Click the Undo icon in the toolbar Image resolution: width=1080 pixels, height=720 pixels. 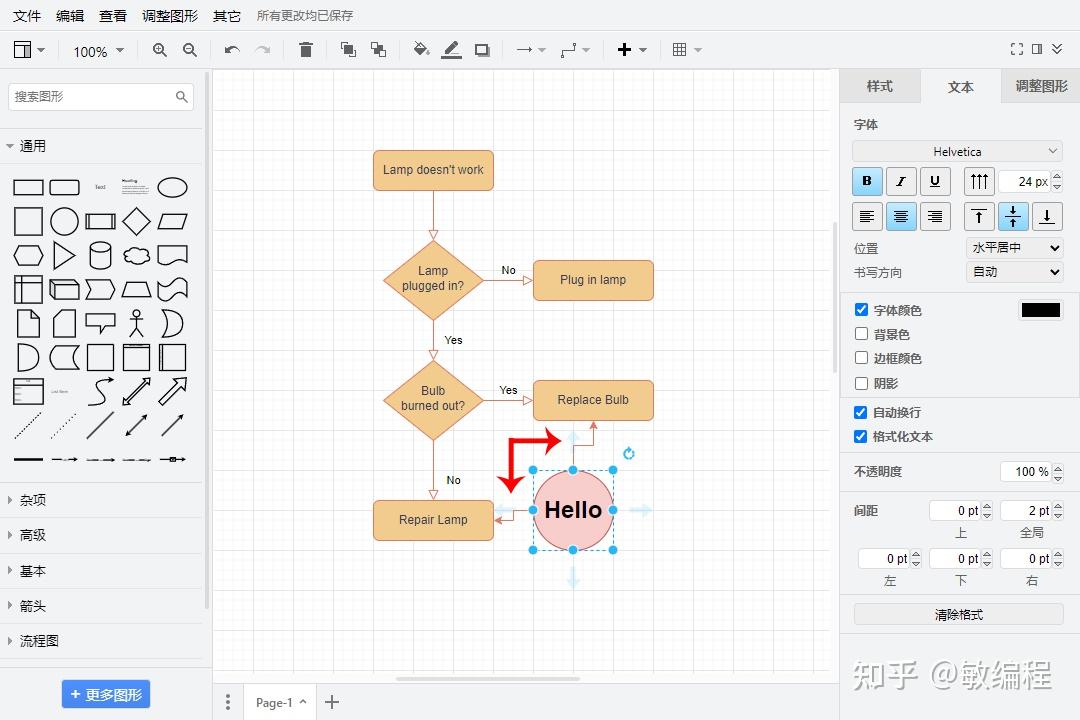[232, 49]
